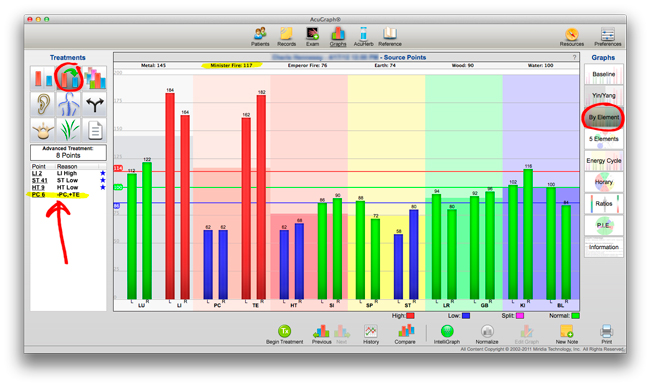This screenshot has width=650, height=386.
Task: Select the ear auricular treatment icon
Action: click(43, 104)
